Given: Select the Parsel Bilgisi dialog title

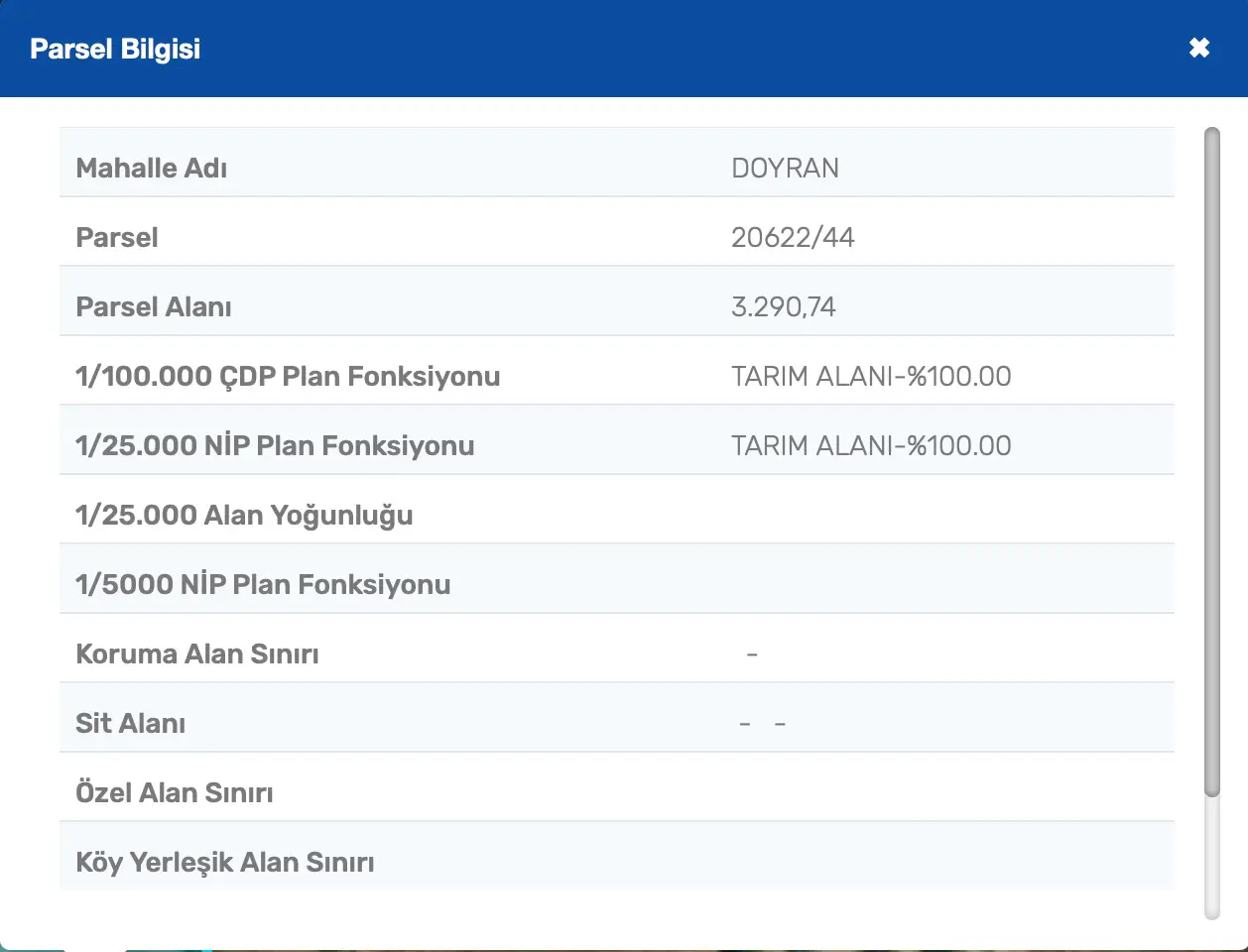Looking at the screenshot, I should click(x=115, y=49).
